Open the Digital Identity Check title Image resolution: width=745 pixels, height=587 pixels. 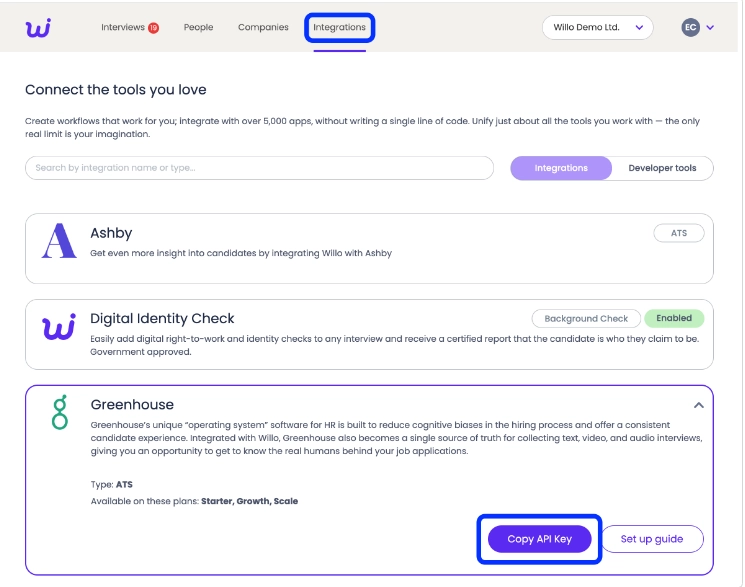coord(162,318)
